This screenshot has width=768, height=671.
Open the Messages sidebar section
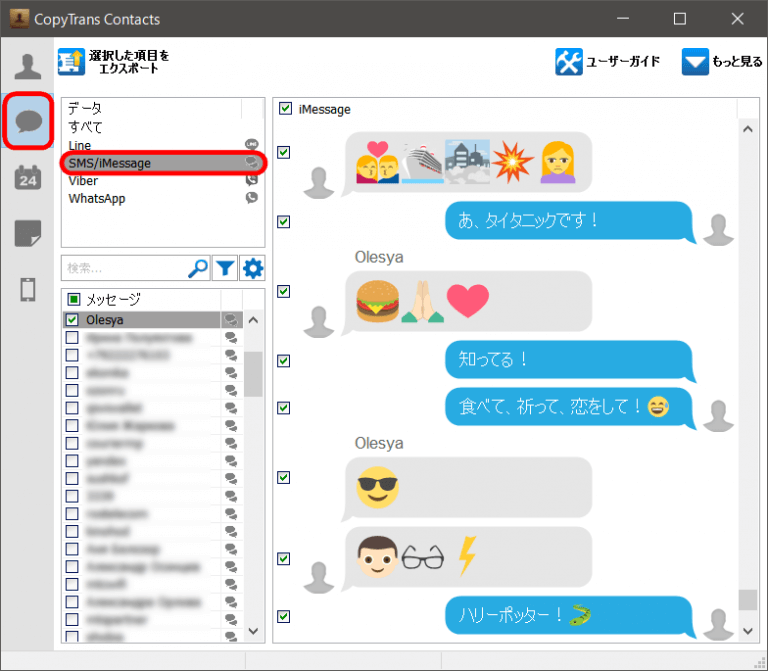tap(28, 121)
